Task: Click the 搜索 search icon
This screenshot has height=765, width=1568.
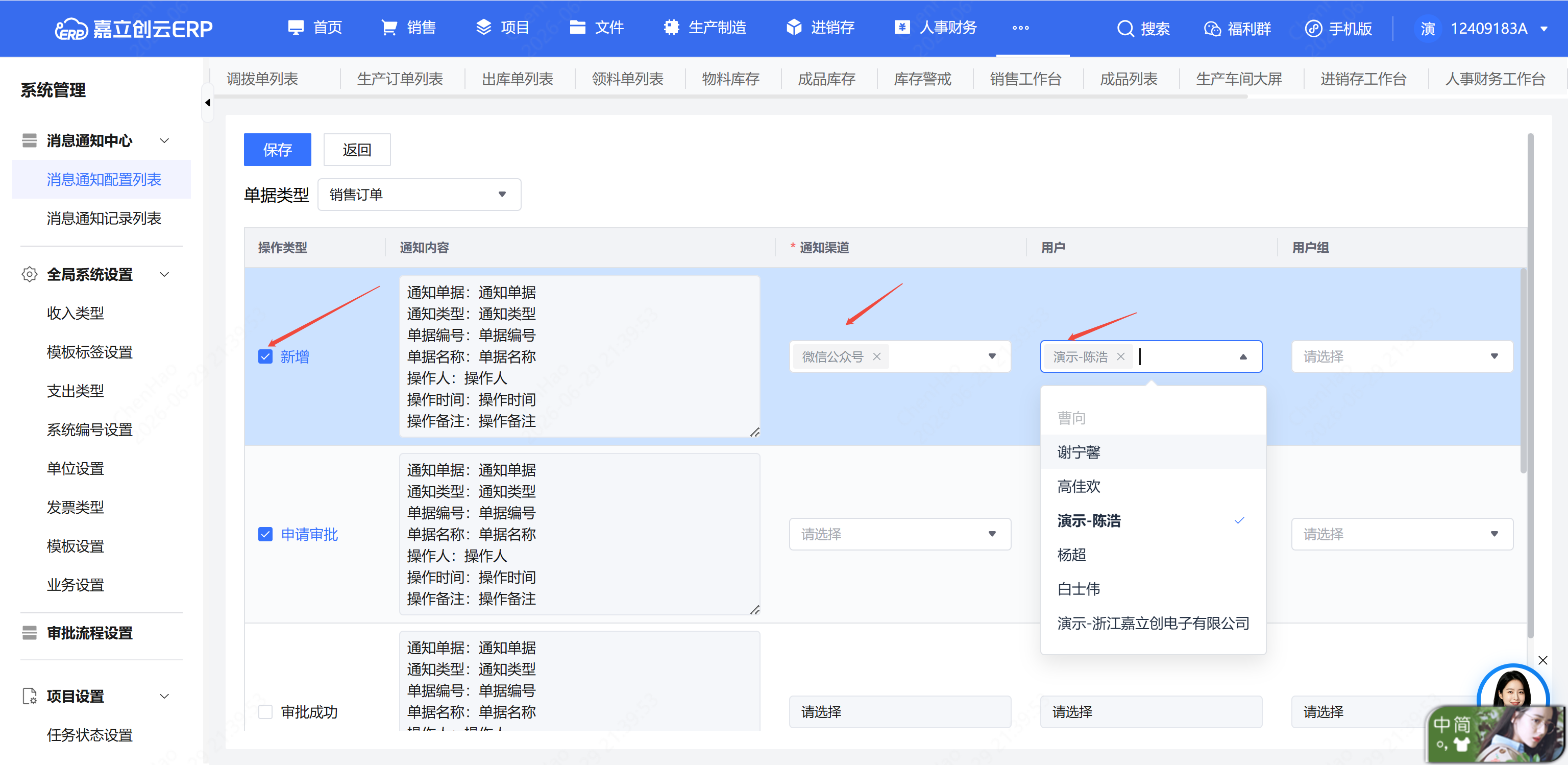Action: tap(1125, 29)
